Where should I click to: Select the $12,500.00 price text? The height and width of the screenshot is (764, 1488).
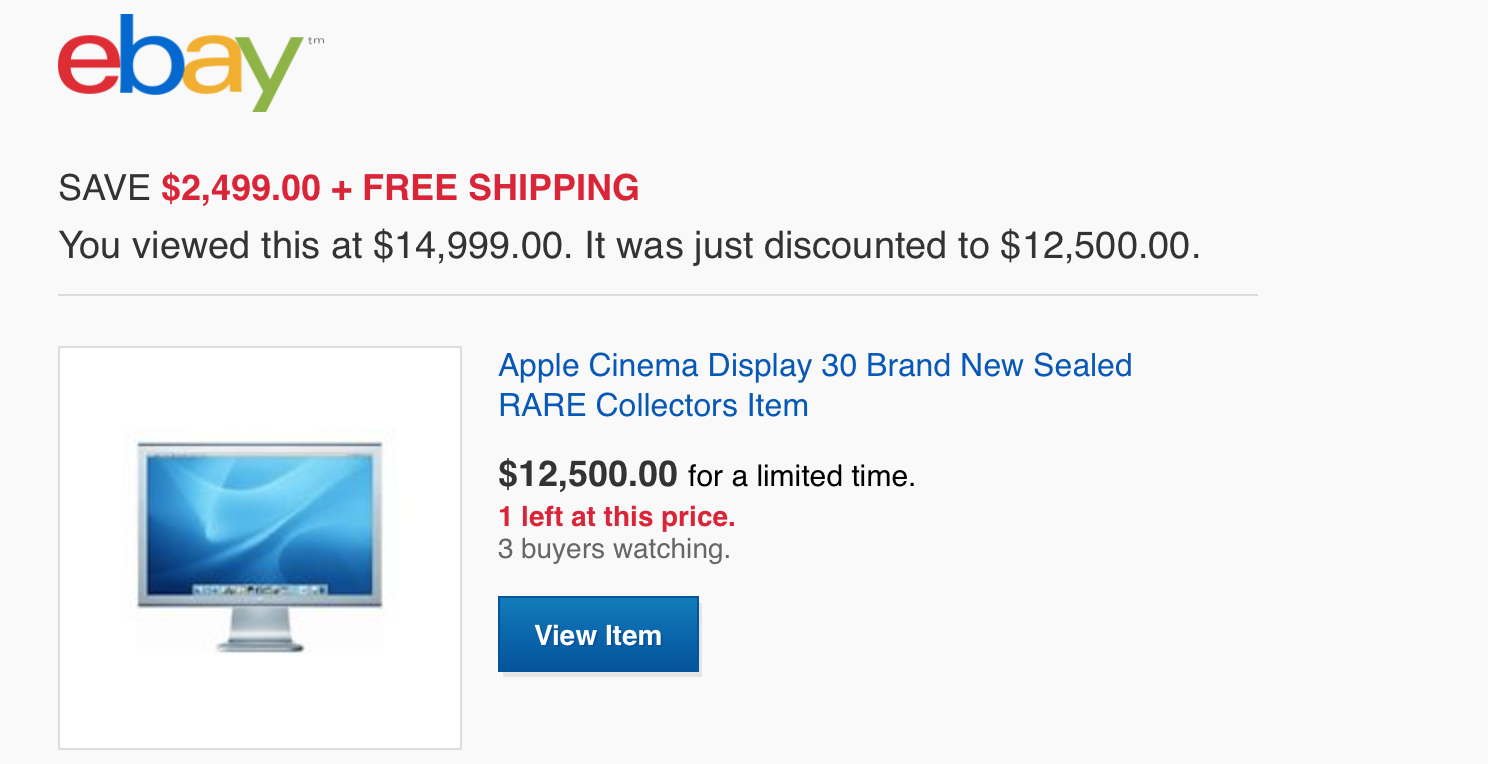point(588,473)
